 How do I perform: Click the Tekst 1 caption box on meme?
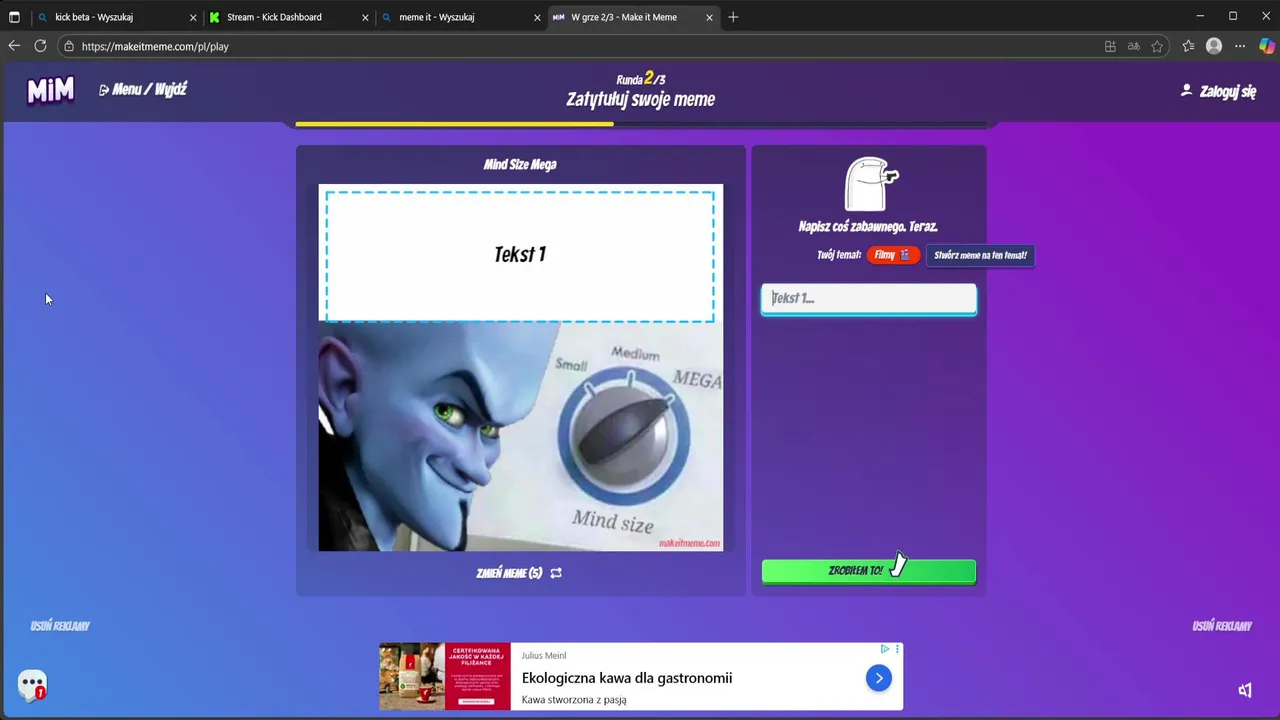(520, 254)
